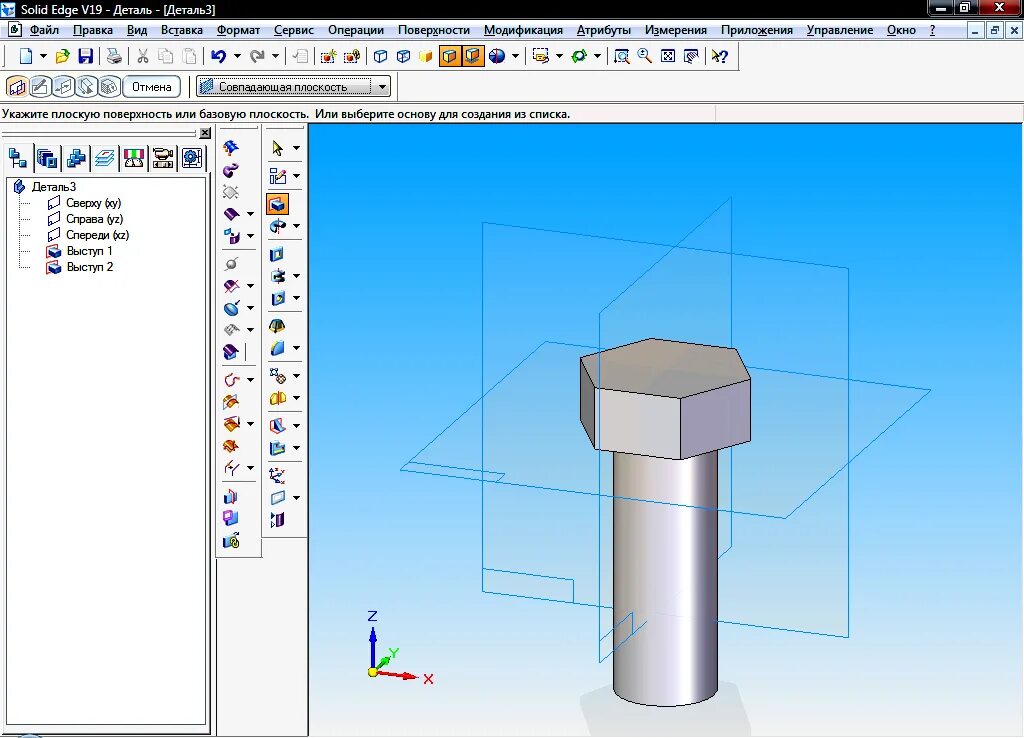Select the Select Tool arrow icon
The image size is (1024, 738).
278,148
